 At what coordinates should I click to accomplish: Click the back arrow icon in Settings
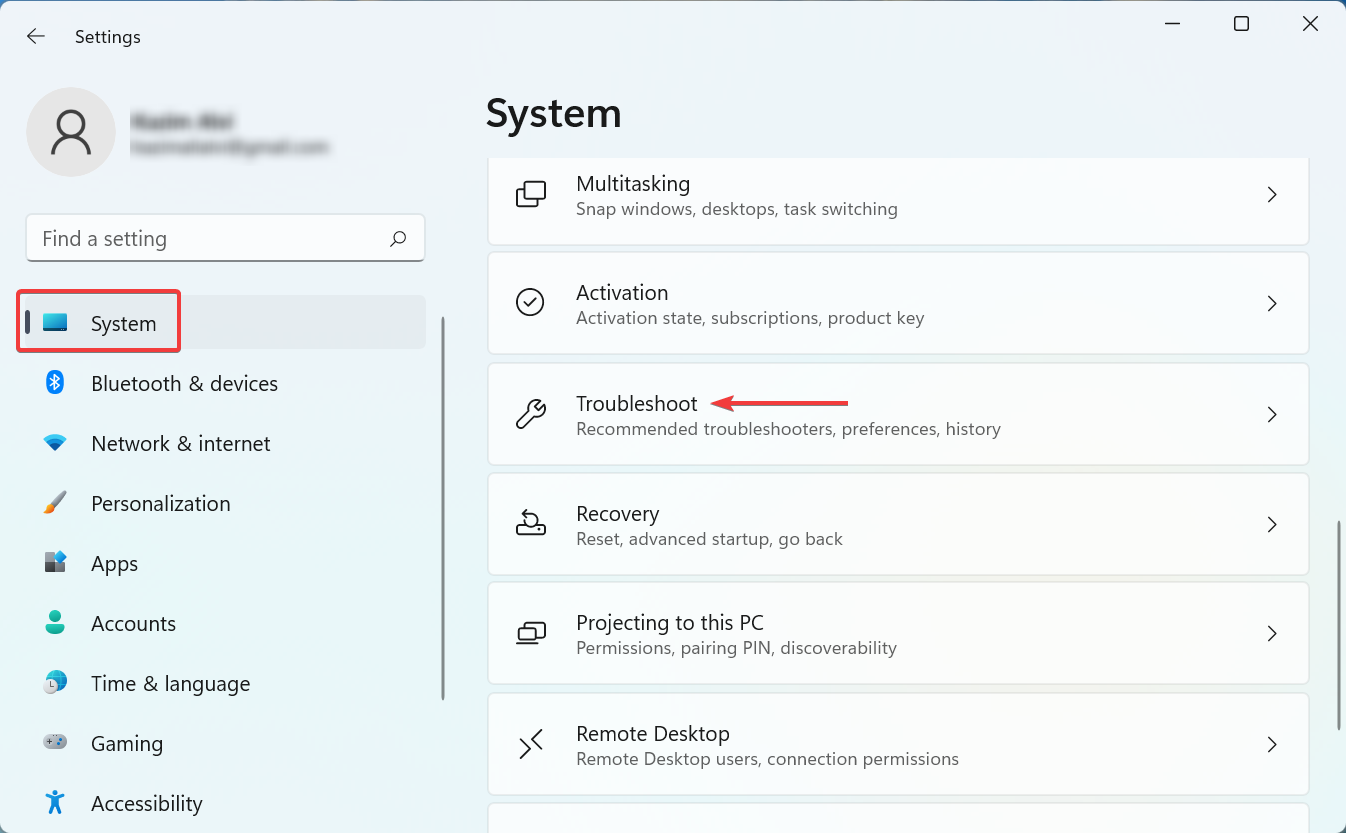[36, 37]
